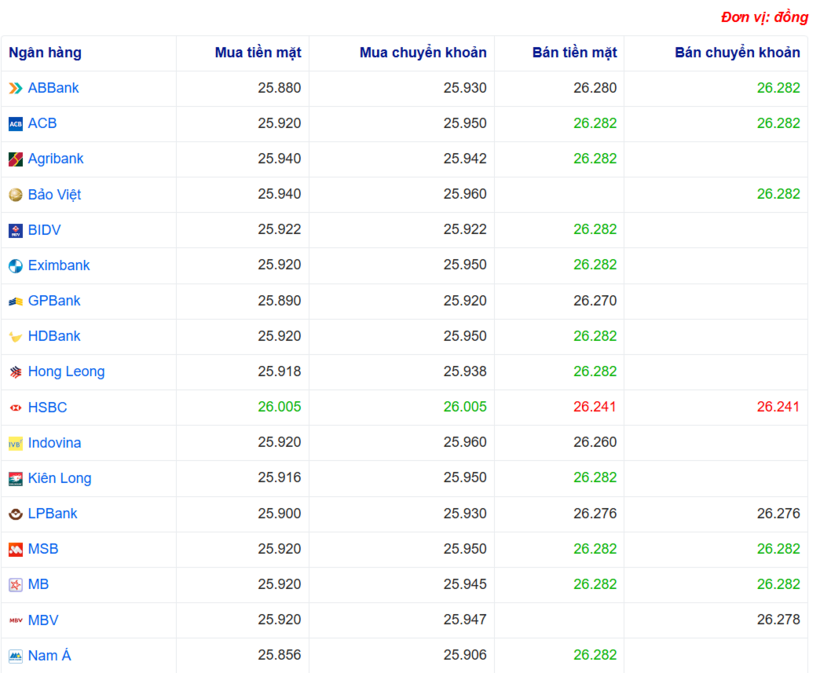Click the 'Ngân hàng' column header
Image resolution: width=820 pixels, height=673 pixels.
coord(45,53)
